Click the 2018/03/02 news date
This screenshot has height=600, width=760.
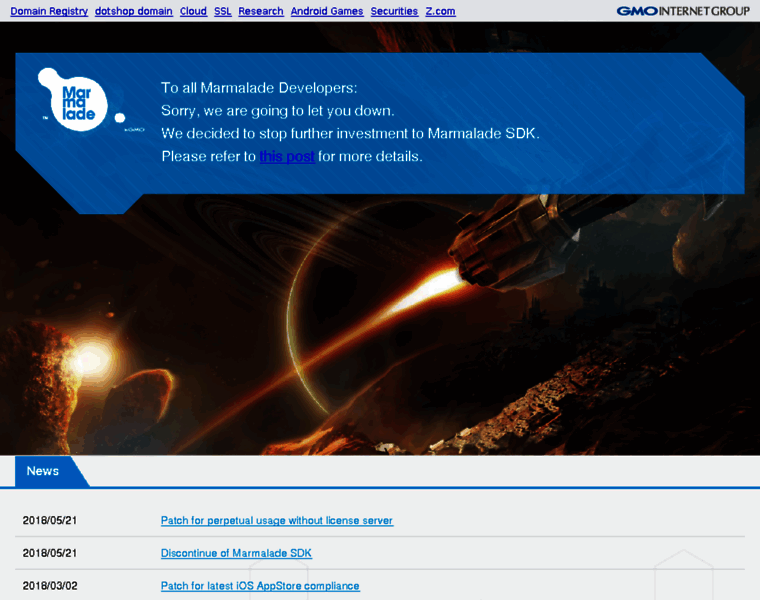(x=50, y=586)
